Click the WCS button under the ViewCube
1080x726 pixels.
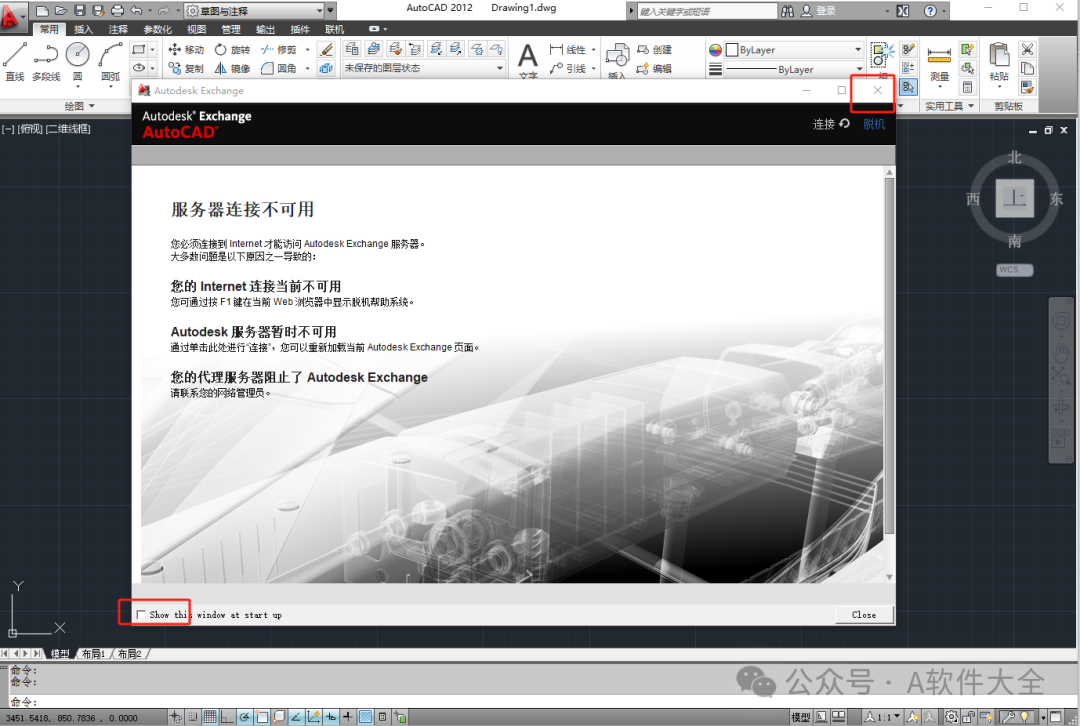(x=1014, y=269)
